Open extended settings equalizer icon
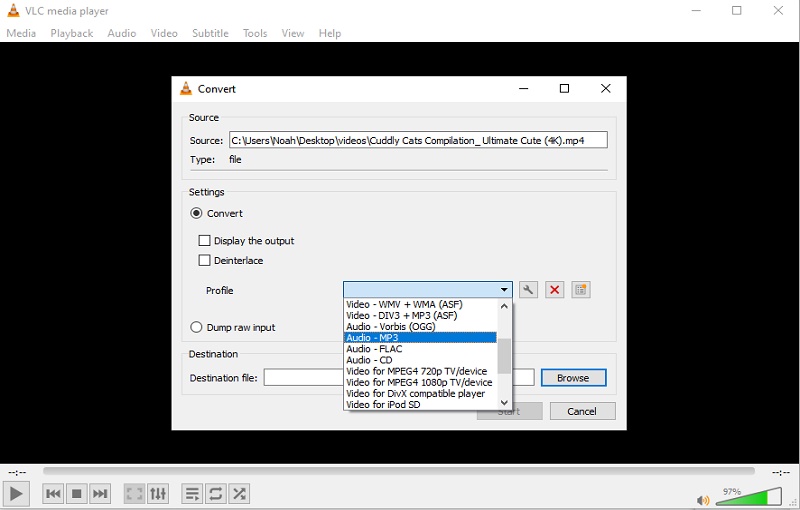This screenshot has width=800, height=510. [x=158, y=494]
